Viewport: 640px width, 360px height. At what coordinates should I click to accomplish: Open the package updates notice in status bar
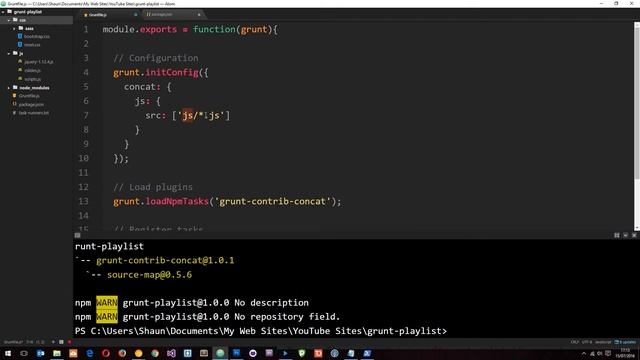(625, 342)
